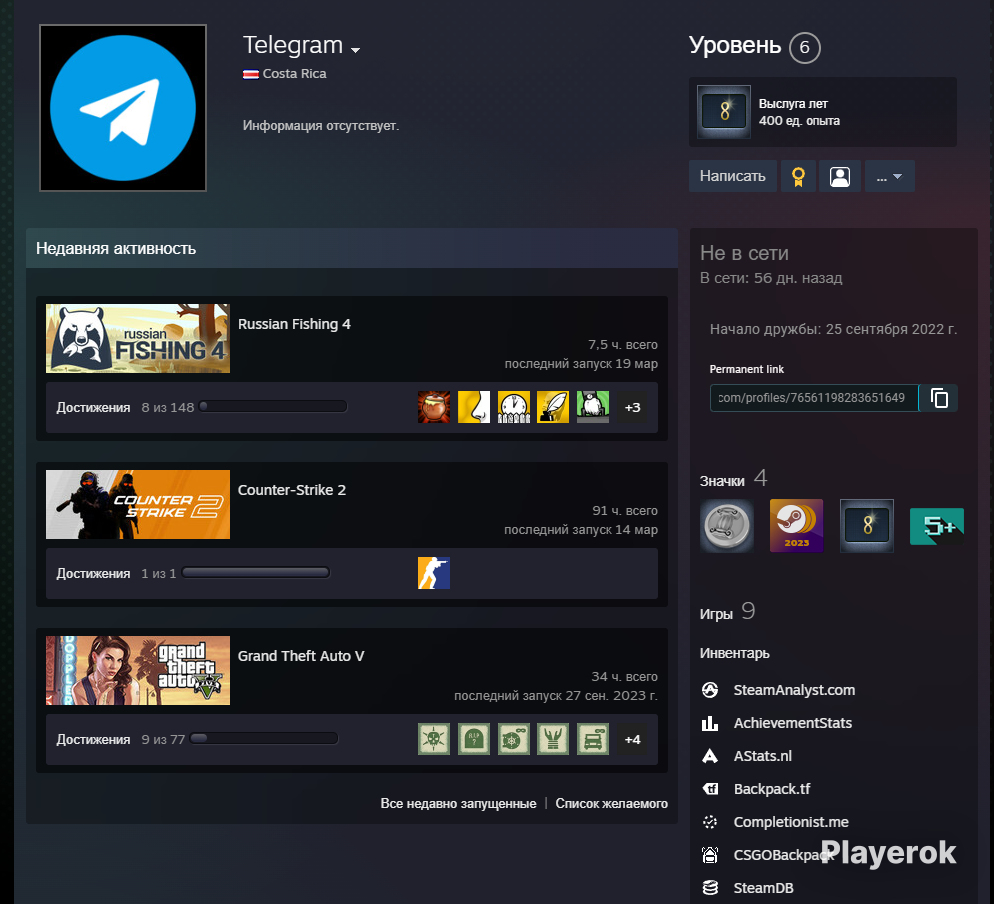Open the SteamDB link

[763, 888]
